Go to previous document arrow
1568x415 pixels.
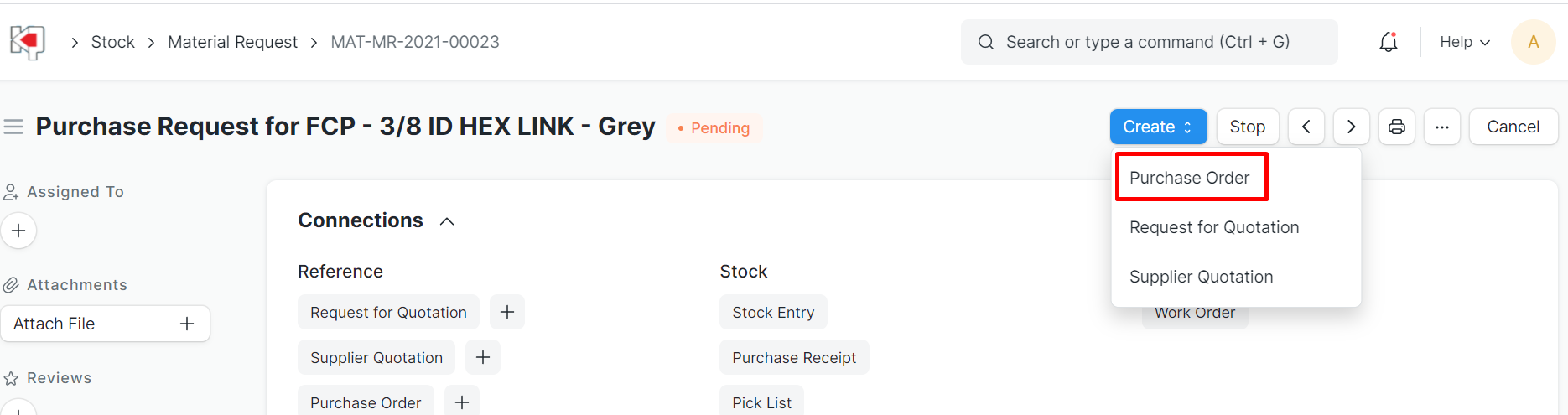1306,127
